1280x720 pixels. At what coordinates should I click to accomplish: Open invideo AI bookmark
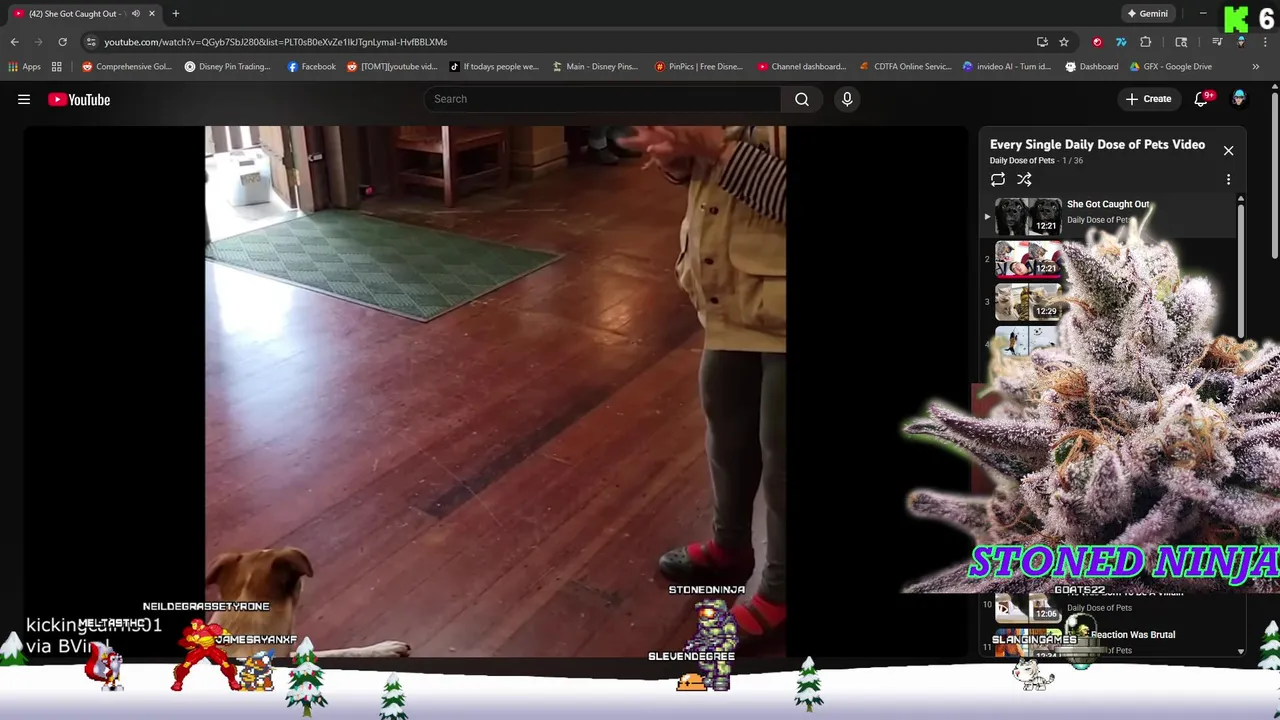coord(1006,67)
